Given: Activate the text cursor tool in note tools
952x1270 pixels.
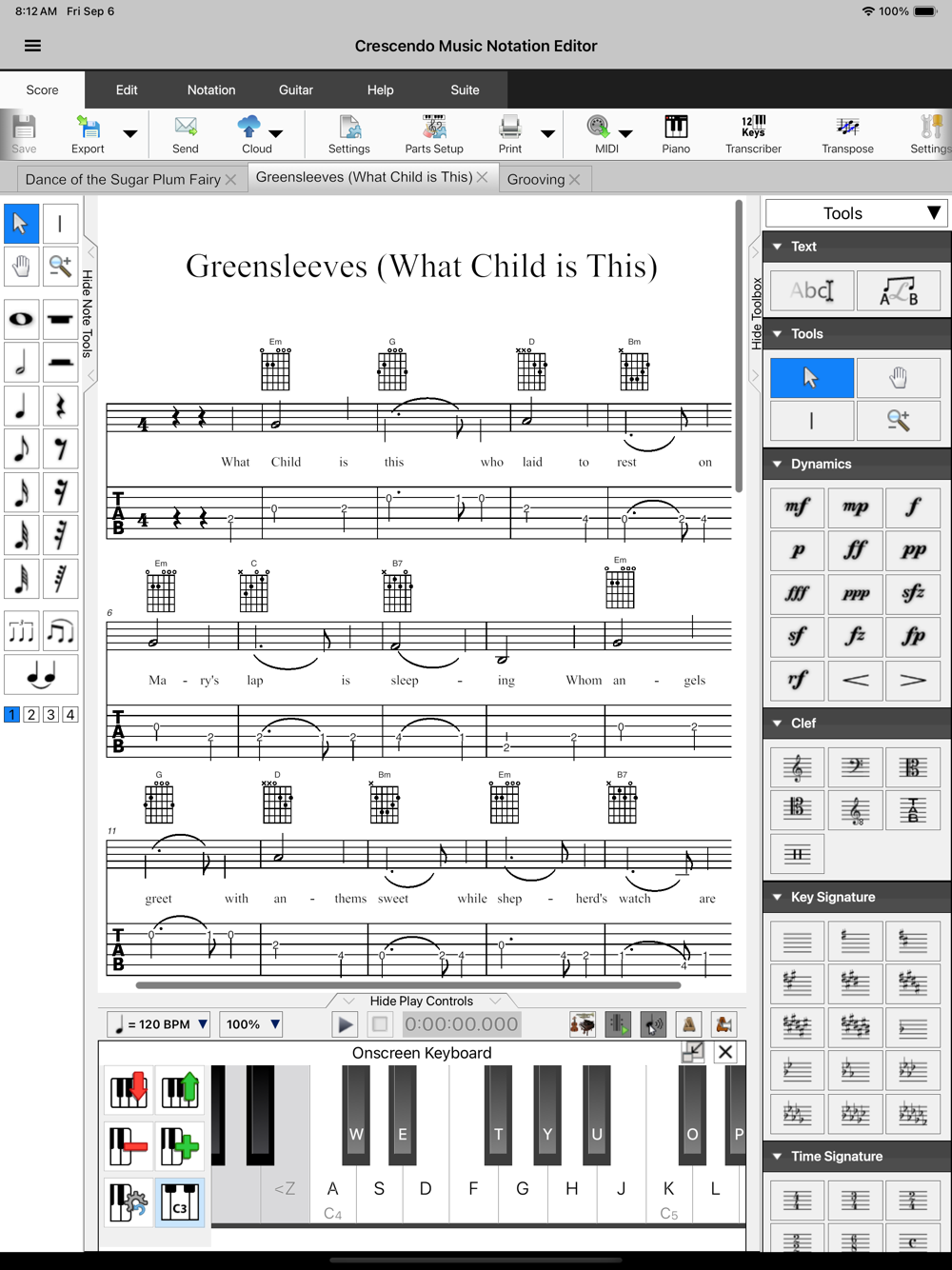Looking at the screenshot, I should pos(60,223).
